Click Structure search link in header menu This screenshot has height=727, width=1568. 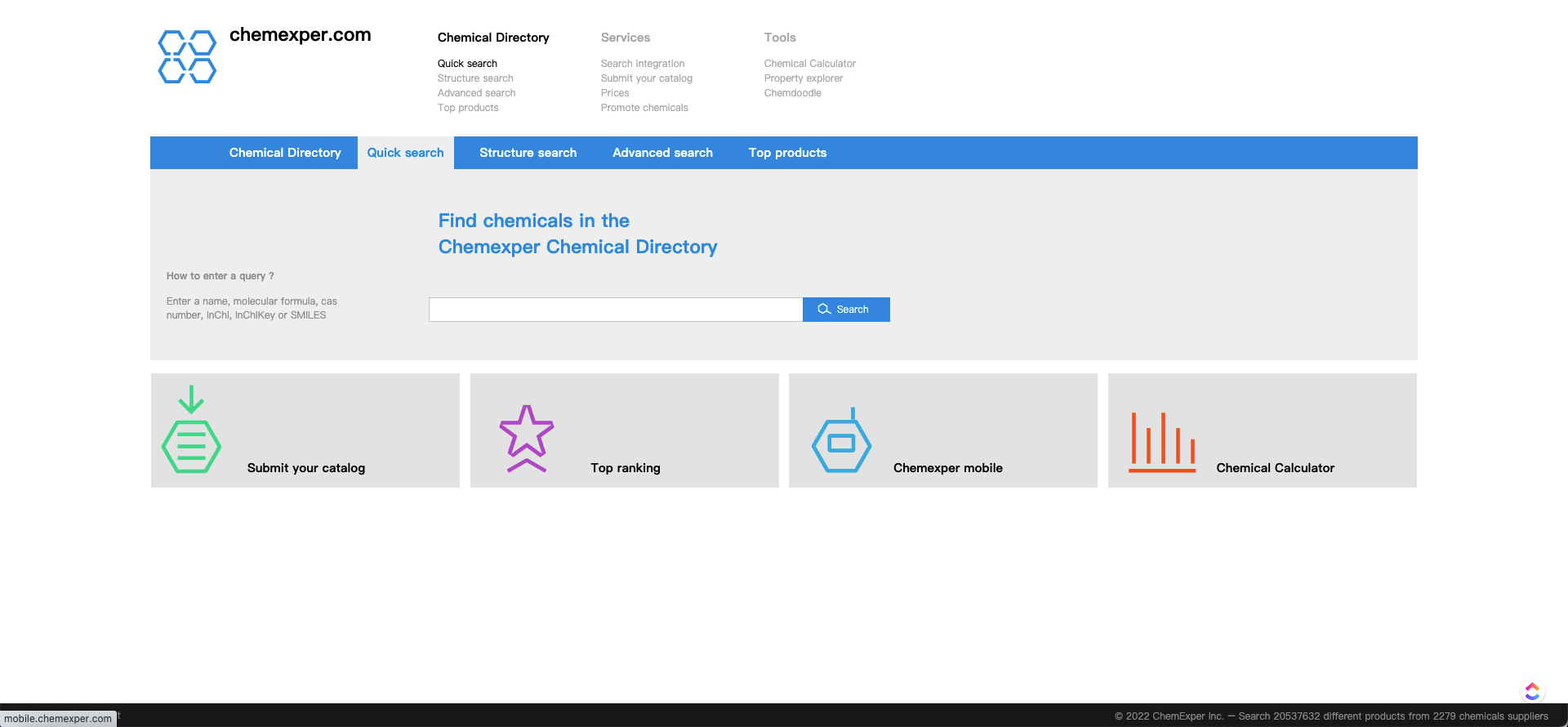(x=475, y=78)
